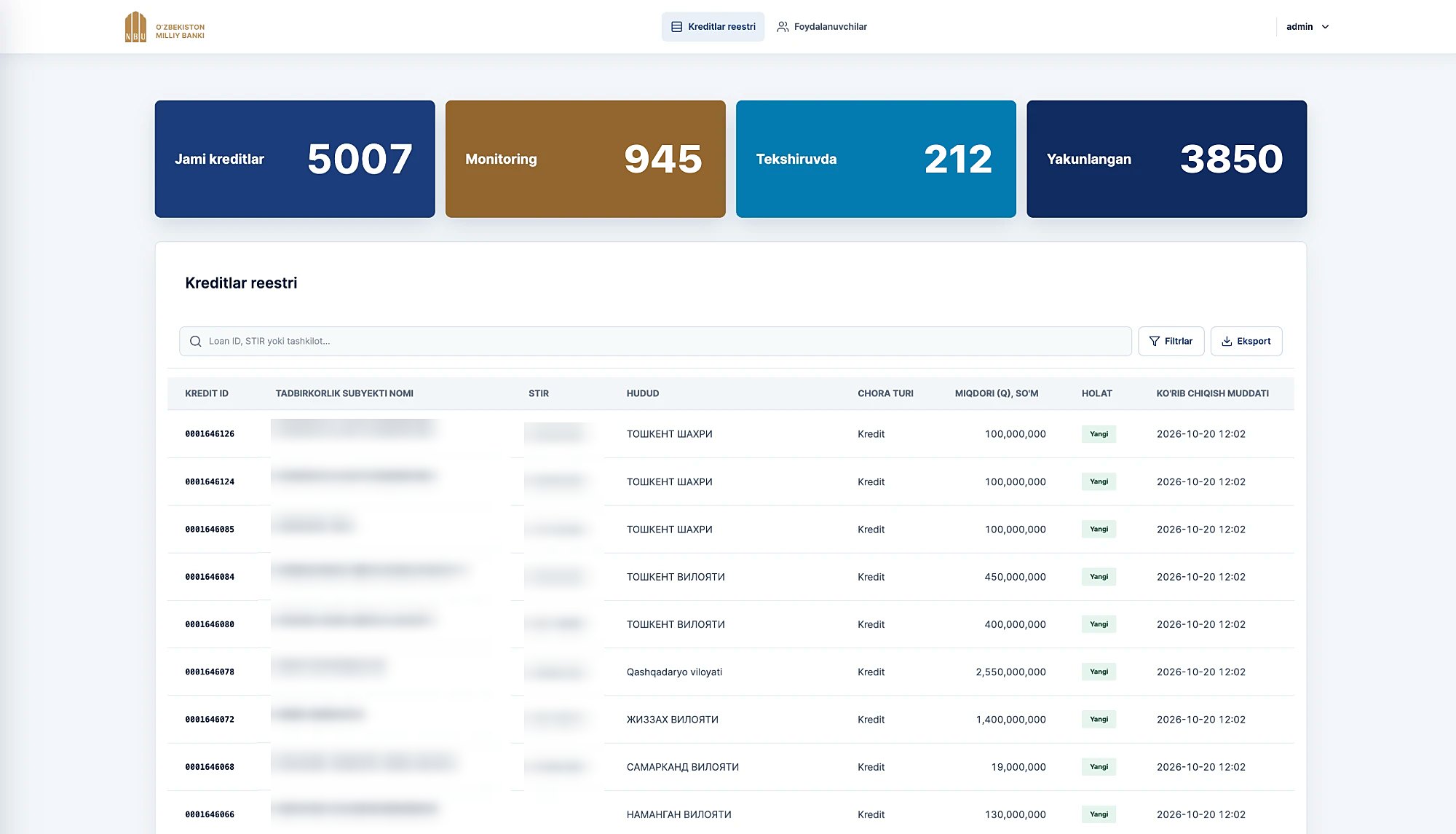Click the Monitoring 945 card

(x=585, y=159)
